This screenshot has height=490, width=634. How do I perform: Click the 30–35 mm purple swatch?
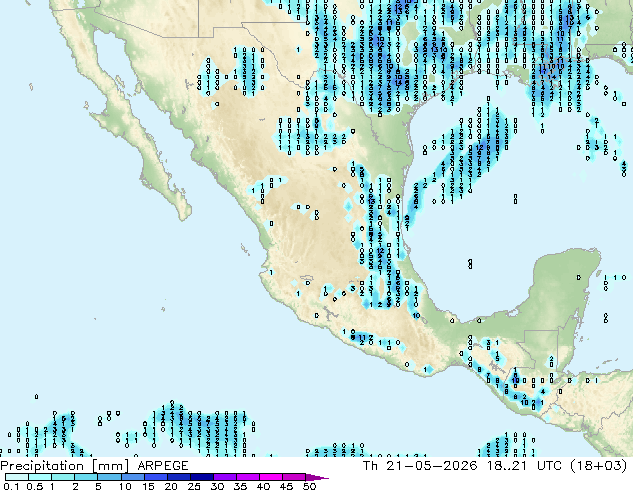(224, 477)
